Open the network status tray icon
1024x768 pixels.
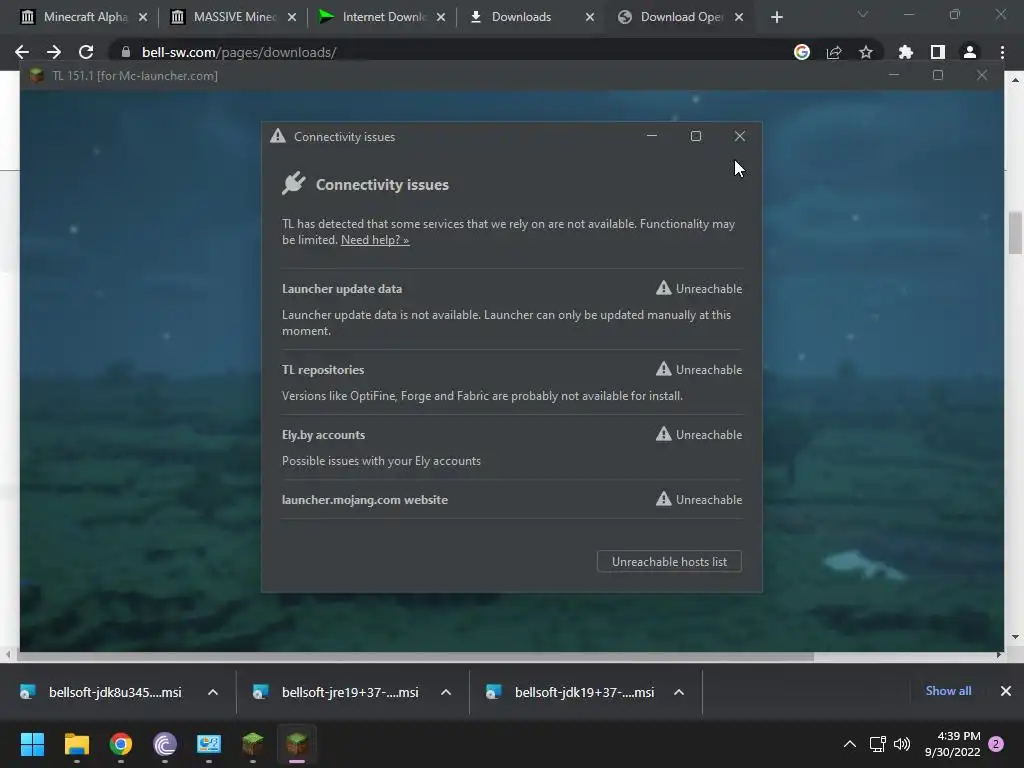pos(878,744)
